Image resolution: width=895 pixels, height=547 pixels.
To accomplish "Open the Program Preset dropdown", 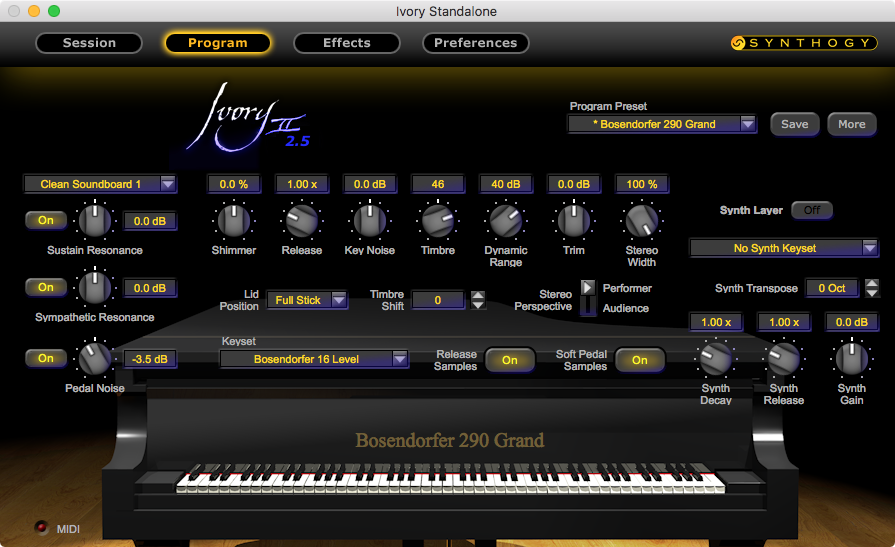I will pyautogui.click(x=662, y=124).
